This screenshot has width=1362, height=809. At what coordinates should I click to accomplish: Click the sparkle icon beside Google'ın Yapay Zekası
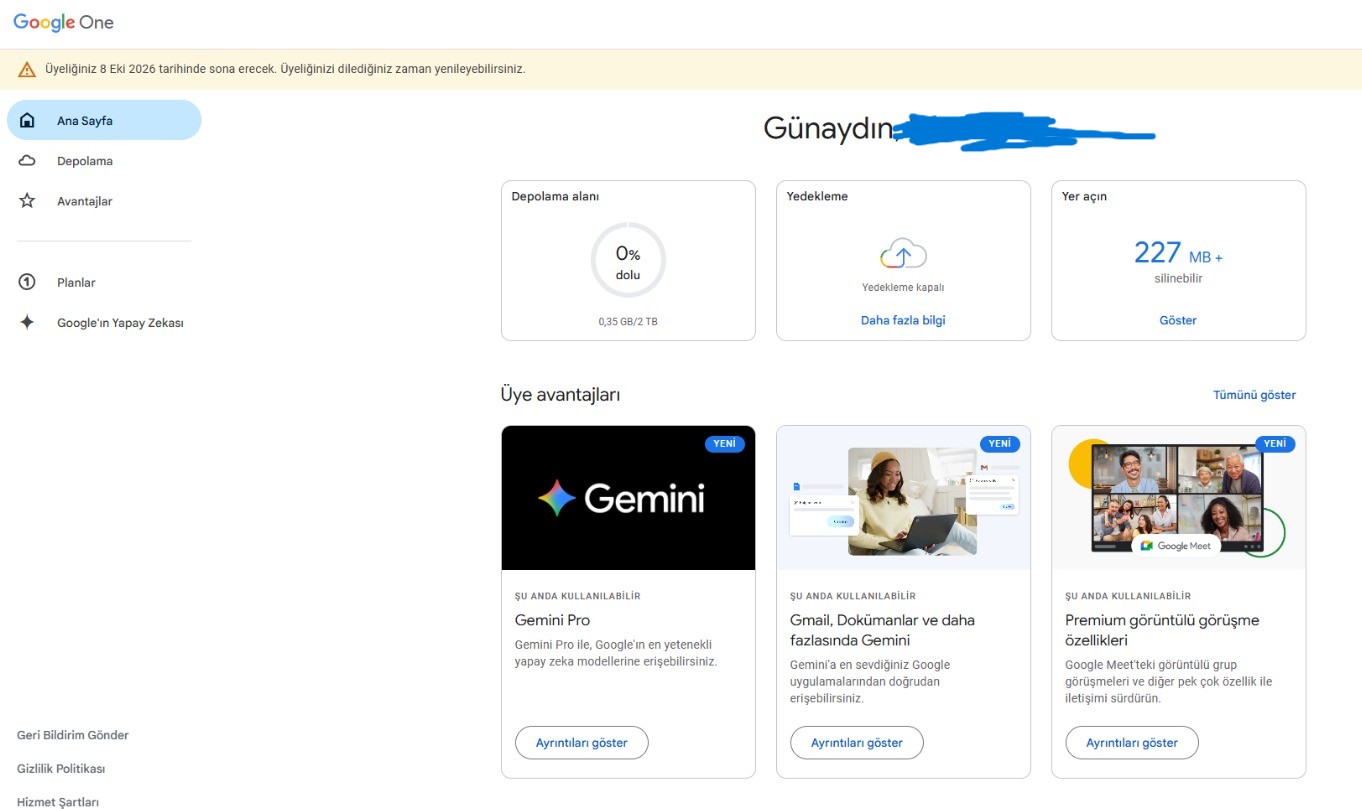[x=27, y=322]
